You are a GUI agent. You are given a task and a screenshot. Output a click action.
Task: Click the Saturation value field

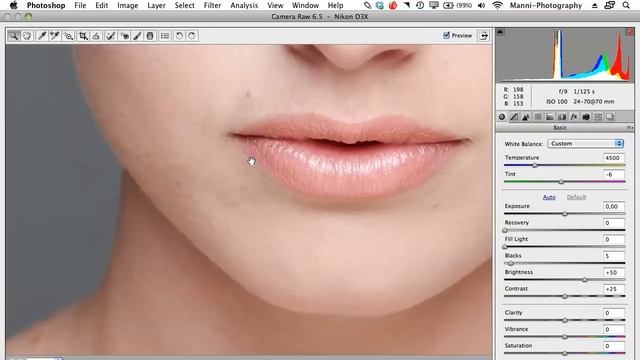tap(613, 346)
